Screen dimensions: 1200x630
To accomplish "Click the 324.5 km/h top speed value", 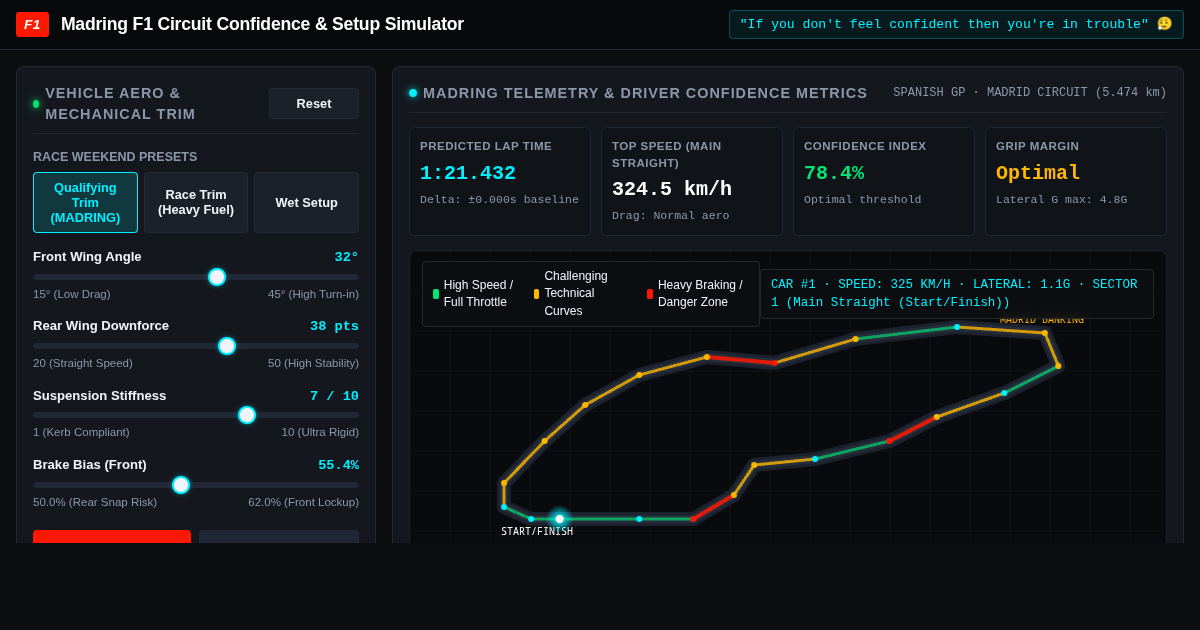I will [672, 189].
